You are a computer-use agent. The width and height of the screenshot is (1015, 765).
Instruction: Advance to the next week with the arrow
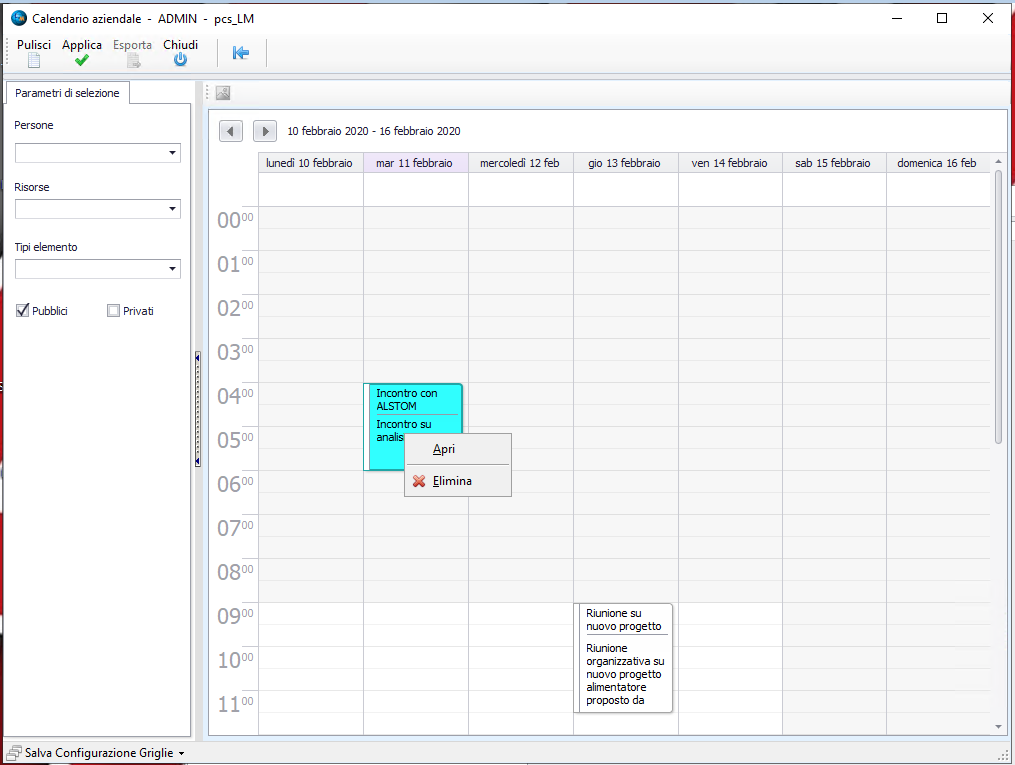click(x=265, y=131)
